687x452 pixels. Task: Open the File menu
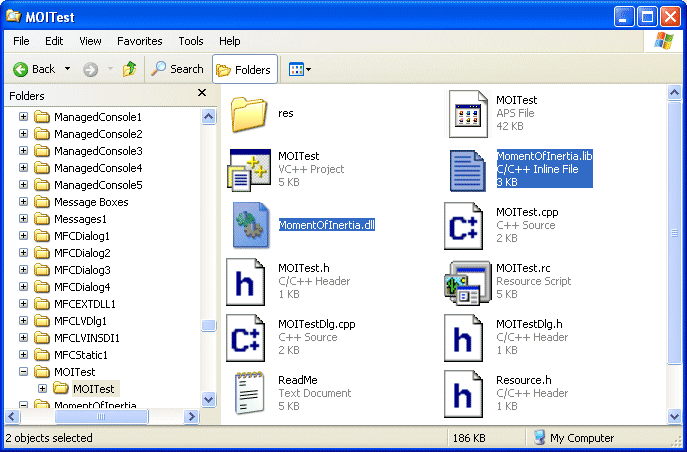21,41
